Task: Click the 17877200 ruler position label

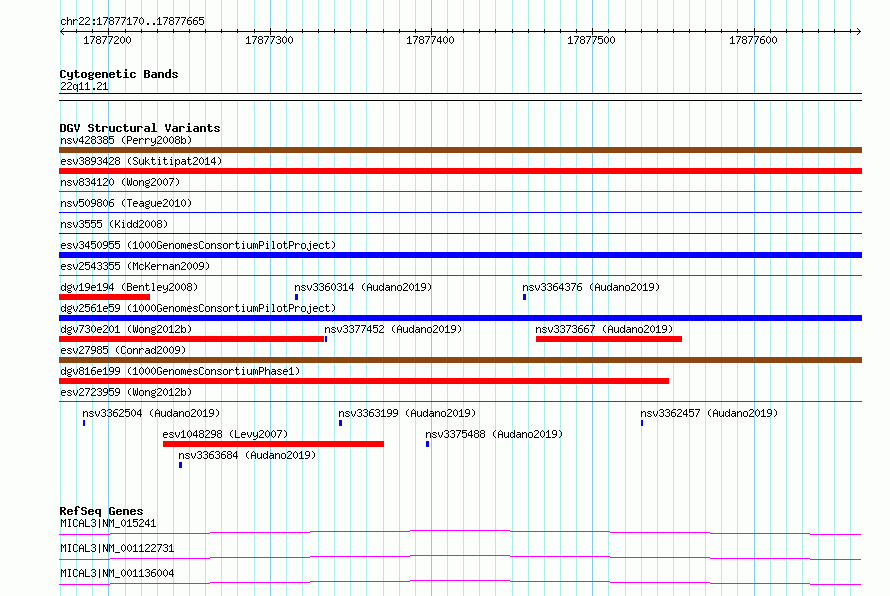Action: 107,40
